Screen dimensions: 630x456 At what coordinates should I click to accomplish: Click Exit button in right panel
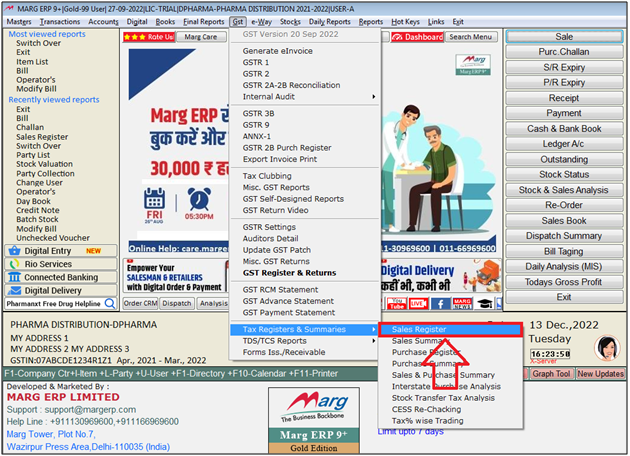[x=564, y=297]
